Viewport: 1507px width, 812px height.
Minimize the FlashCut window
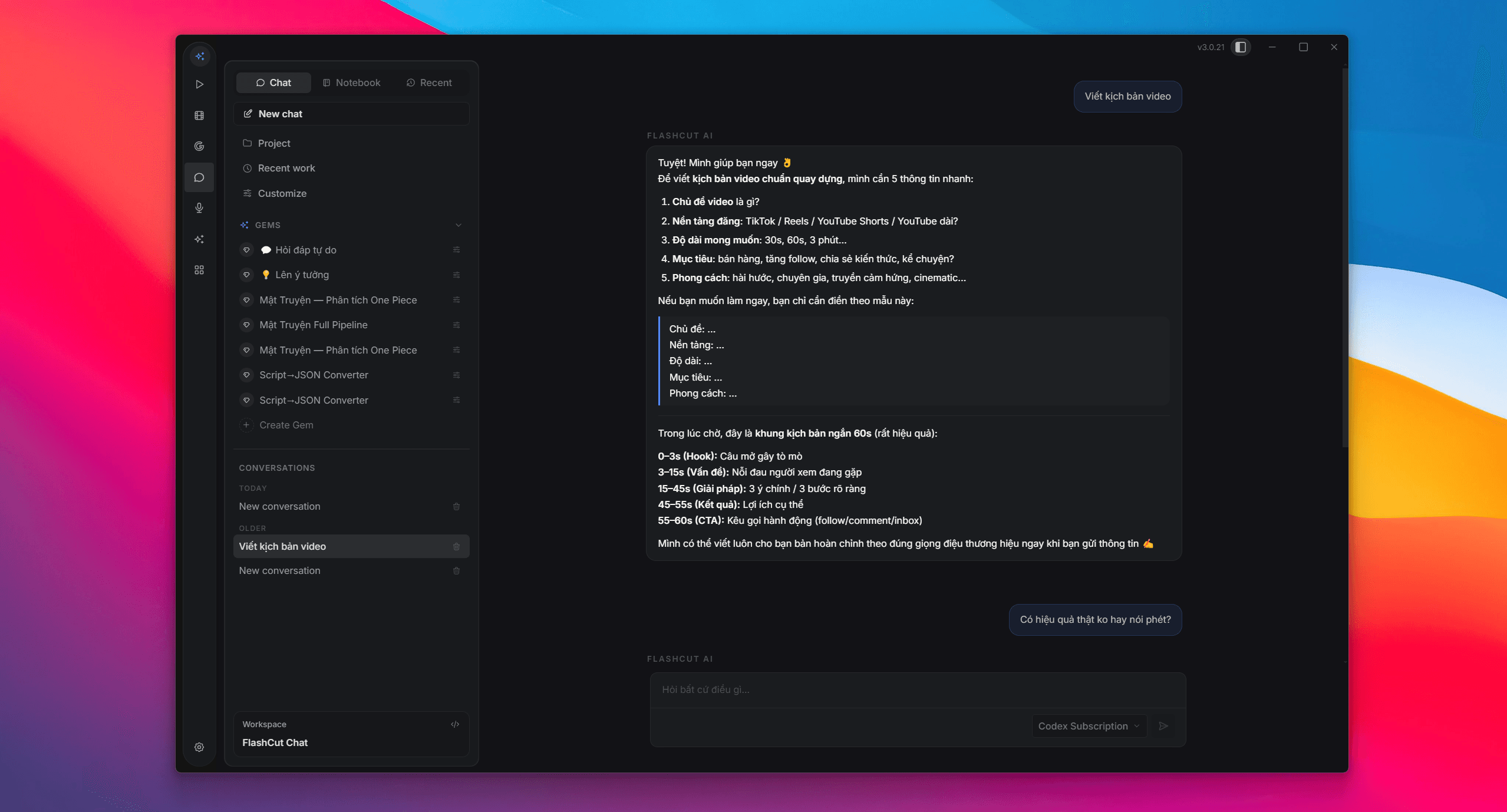click(x=1272, y=47)
